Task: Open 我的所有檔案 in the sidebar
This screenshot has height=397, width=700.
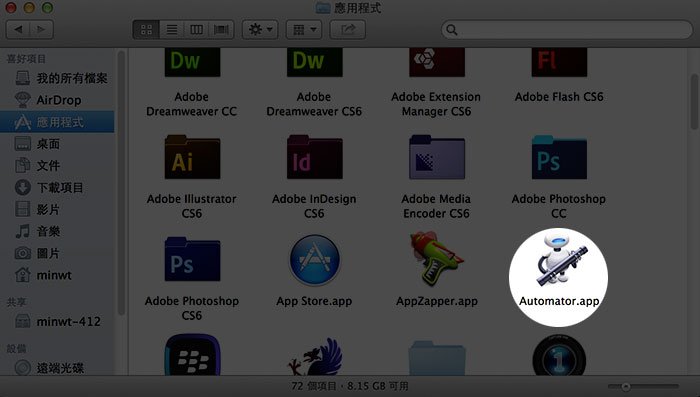Action: coord(57,78)
